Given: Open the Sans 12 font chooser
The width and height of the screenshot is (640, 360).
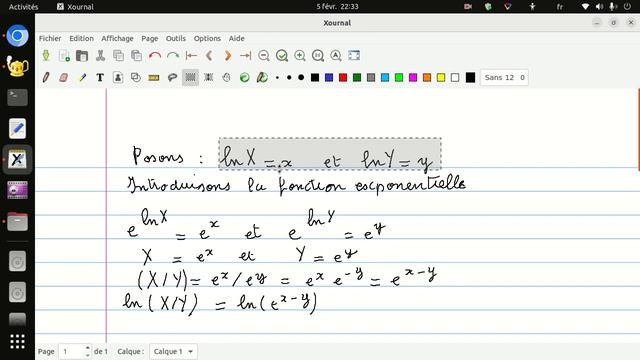Looking at the screenshot, I should coord(504,78).
